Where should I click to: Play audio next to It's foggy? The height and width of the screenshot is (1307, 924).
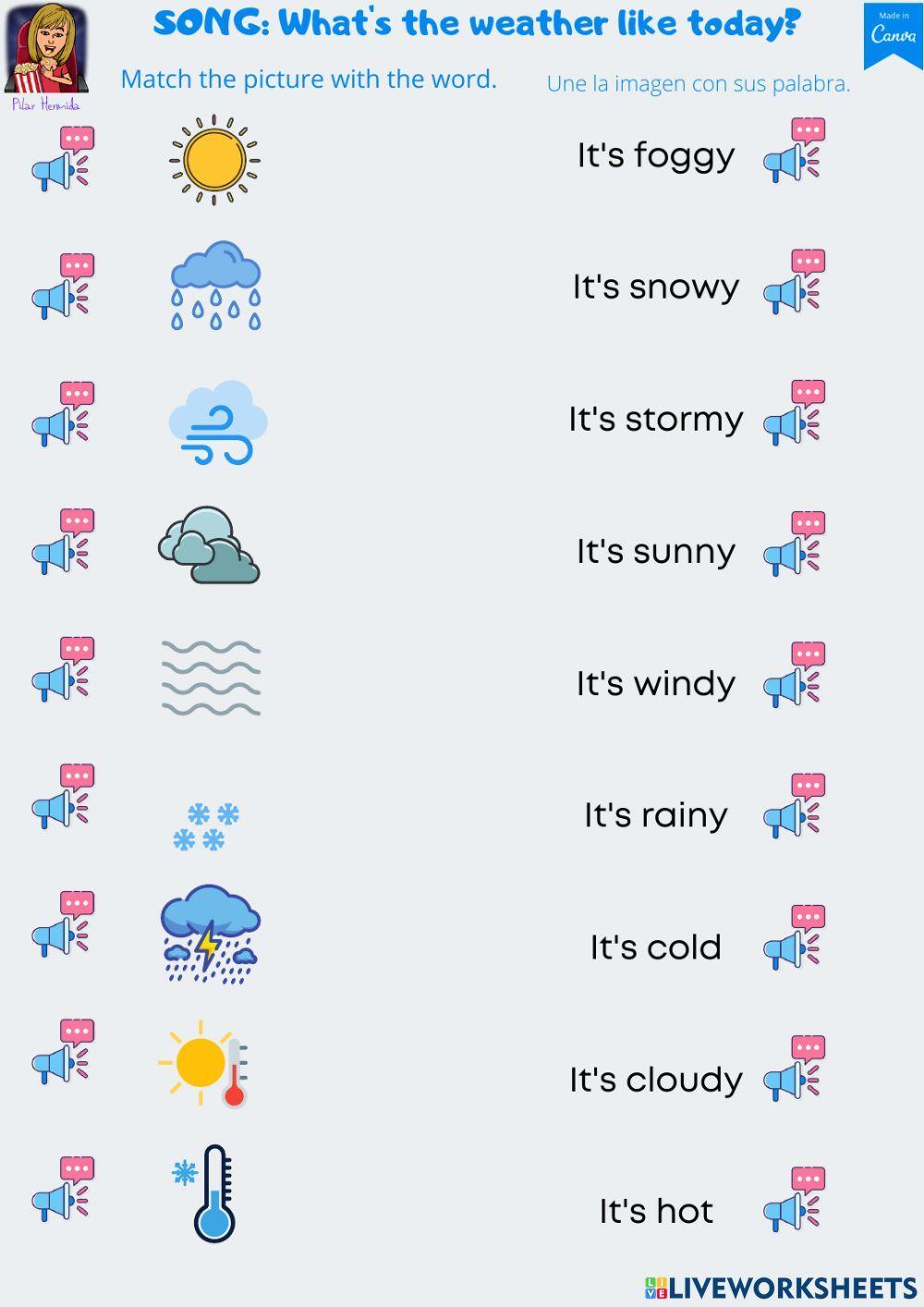click(x=795, y=150)
